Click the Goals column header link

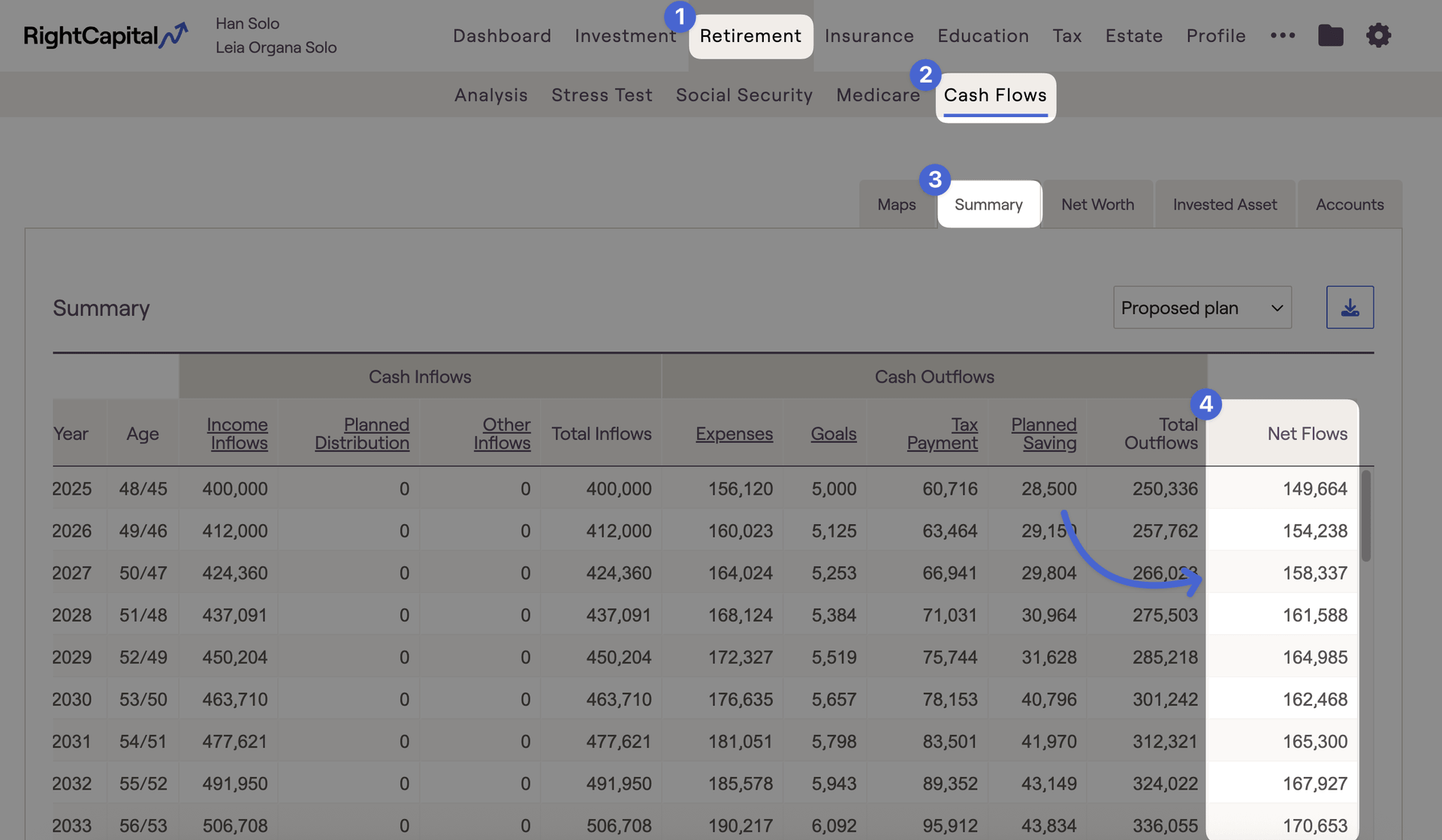[x=833, y=434]
